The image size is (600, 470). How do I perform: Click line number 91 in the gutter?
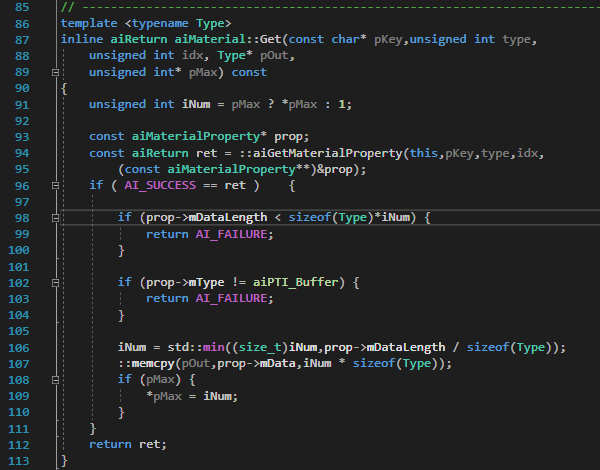point(22,105)
